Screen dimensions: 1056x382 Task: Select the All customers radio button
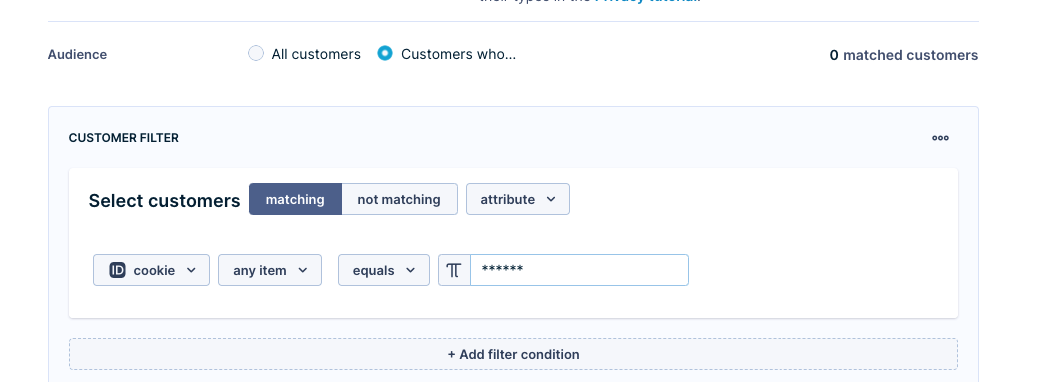[256, 53]
